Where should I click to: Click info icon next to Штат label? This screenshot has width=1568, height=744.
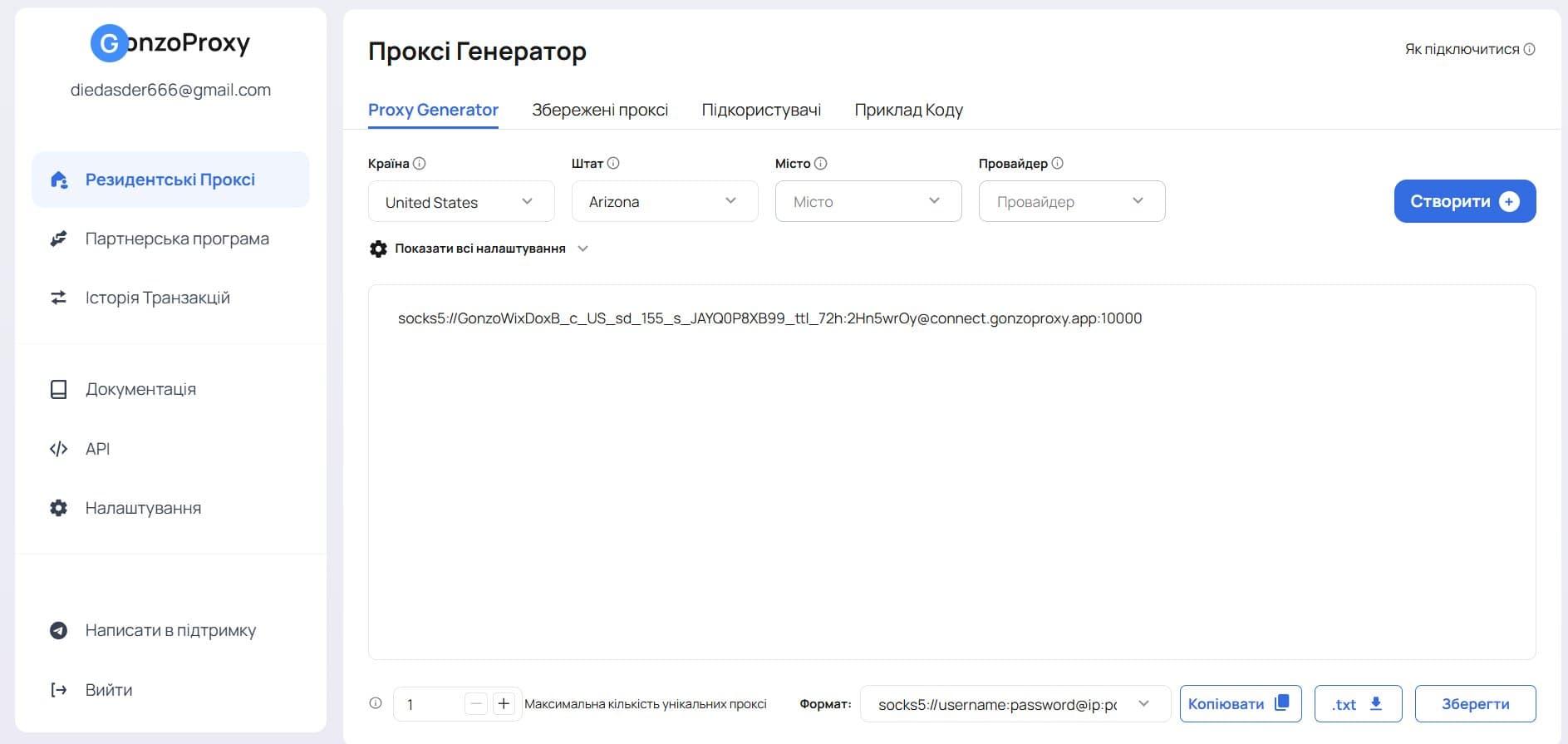[613, 164]
